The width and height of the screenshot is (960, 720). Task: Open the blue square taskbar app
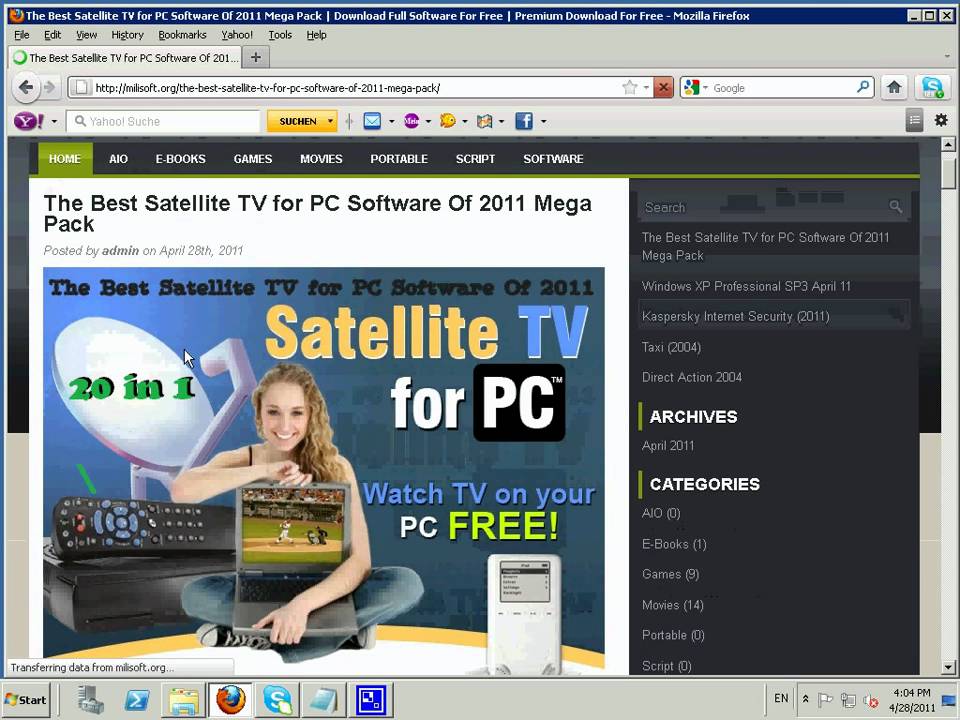371,699
